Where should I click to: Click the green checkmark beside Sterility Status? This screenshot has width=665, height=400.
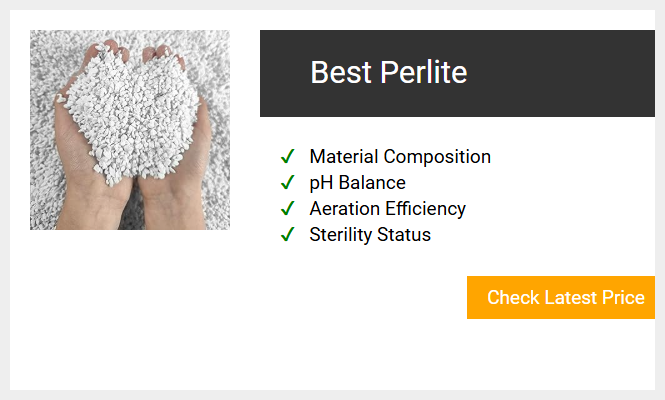click(288, 234)
